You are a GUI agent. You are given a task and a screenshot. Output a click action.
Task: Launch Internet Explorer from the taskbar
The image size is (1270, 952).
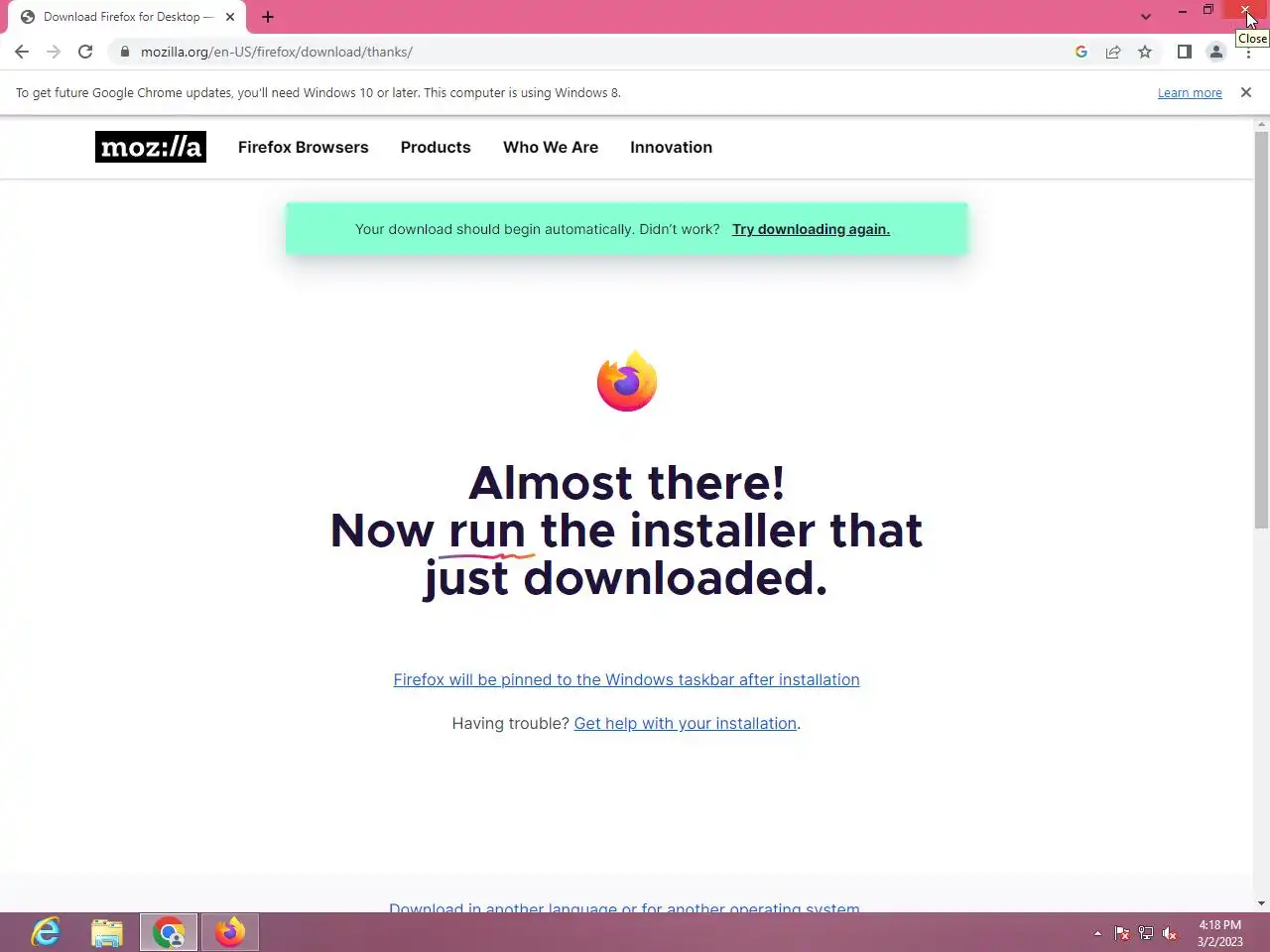46,932
